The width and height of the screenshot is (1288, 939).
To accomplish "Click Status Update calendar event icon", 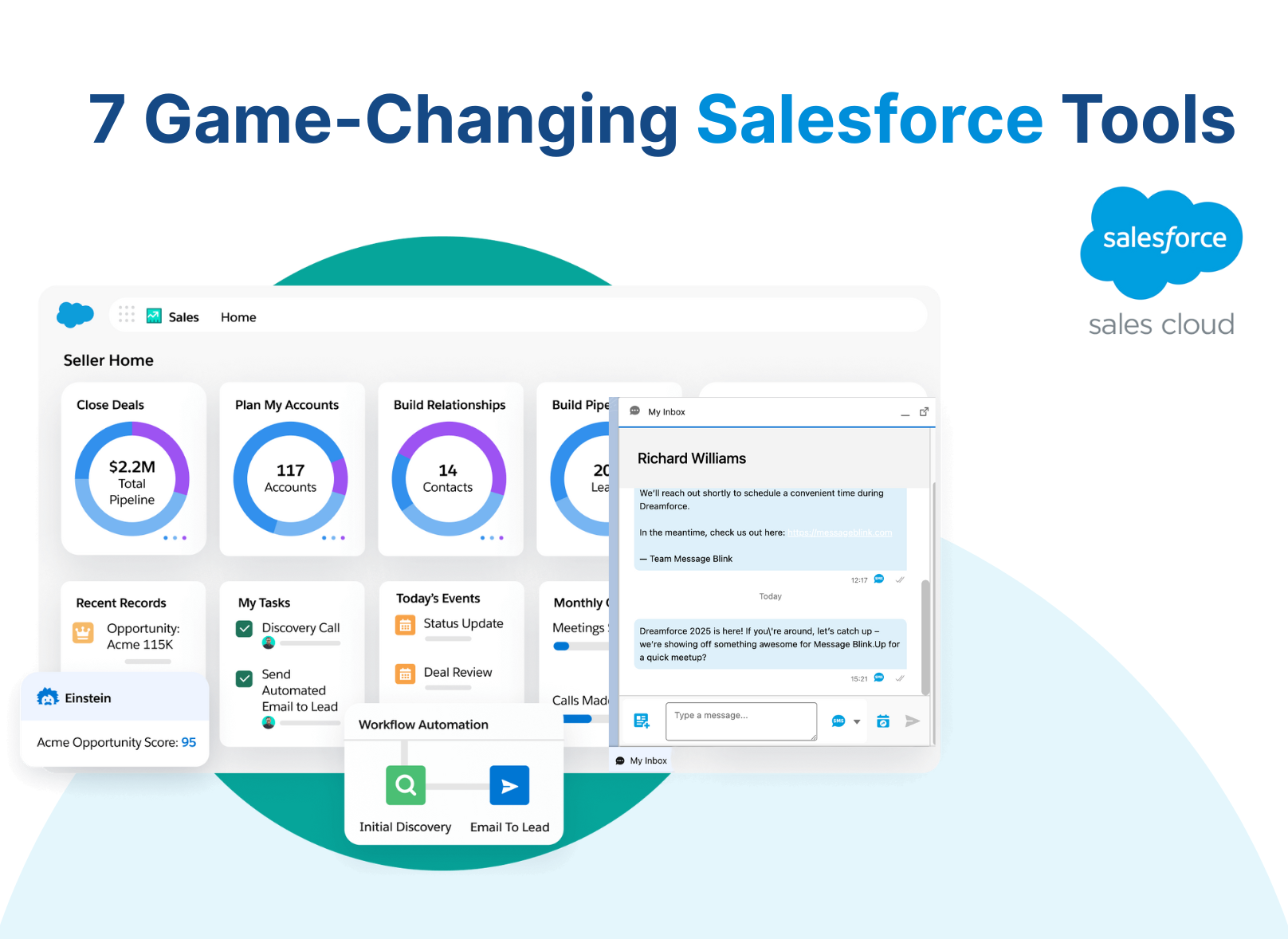I will [406, 626].
